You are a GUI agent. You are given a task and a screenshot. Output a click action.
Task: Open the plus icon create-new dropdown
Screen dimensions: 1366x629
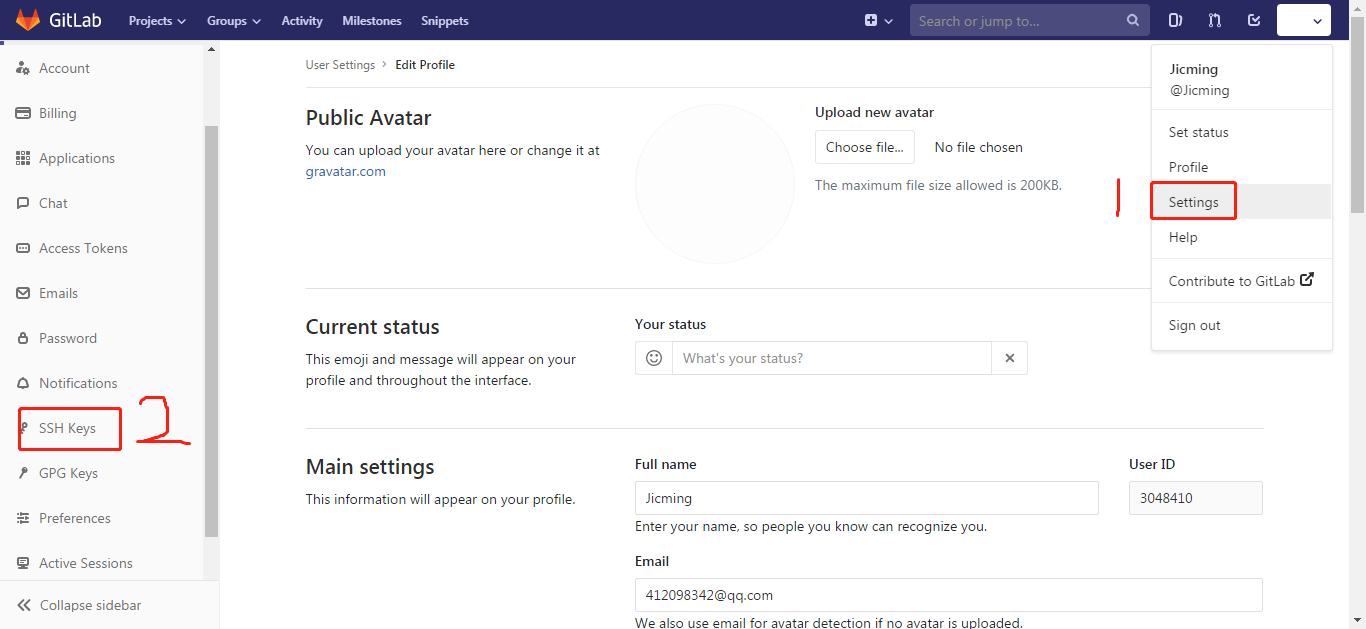(x=878, y=20)
